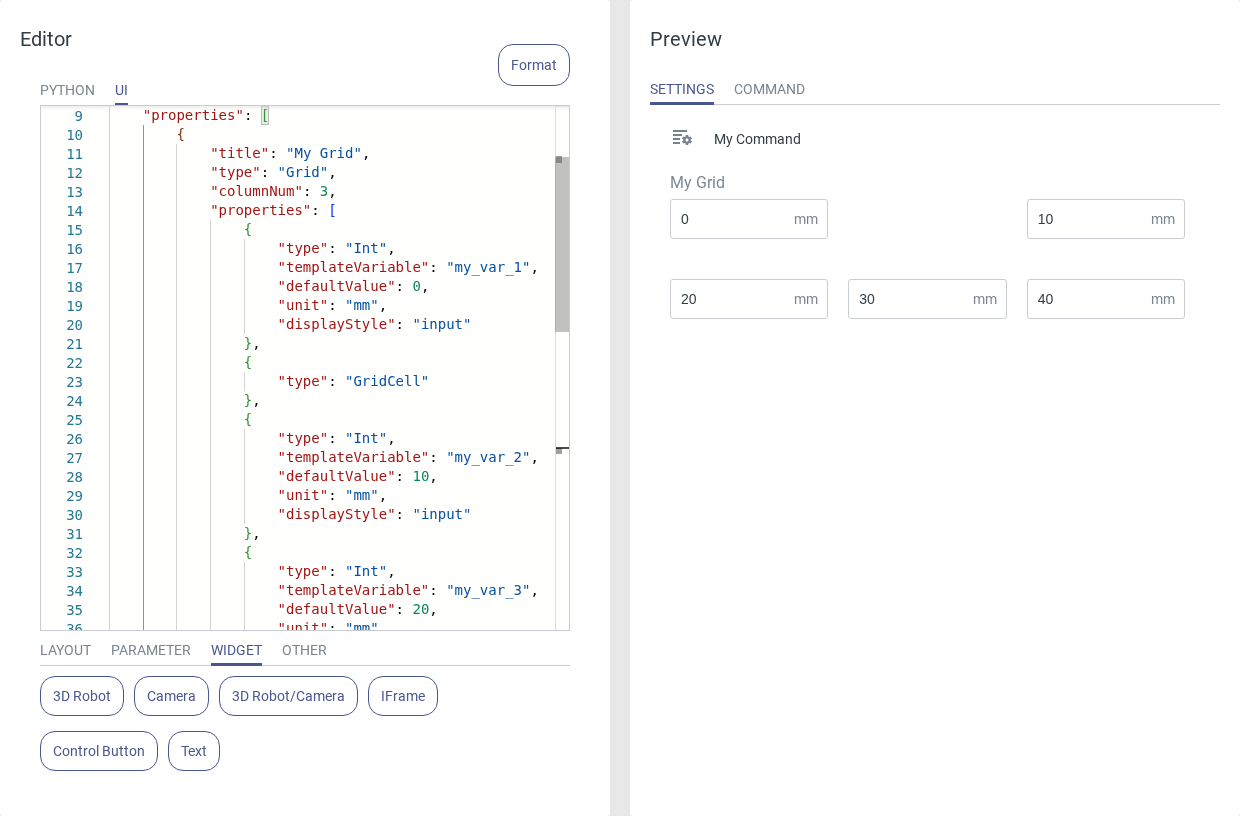Insert the Text widget
The width and height of the screenshot is (1240, 816).
(194, 751)
